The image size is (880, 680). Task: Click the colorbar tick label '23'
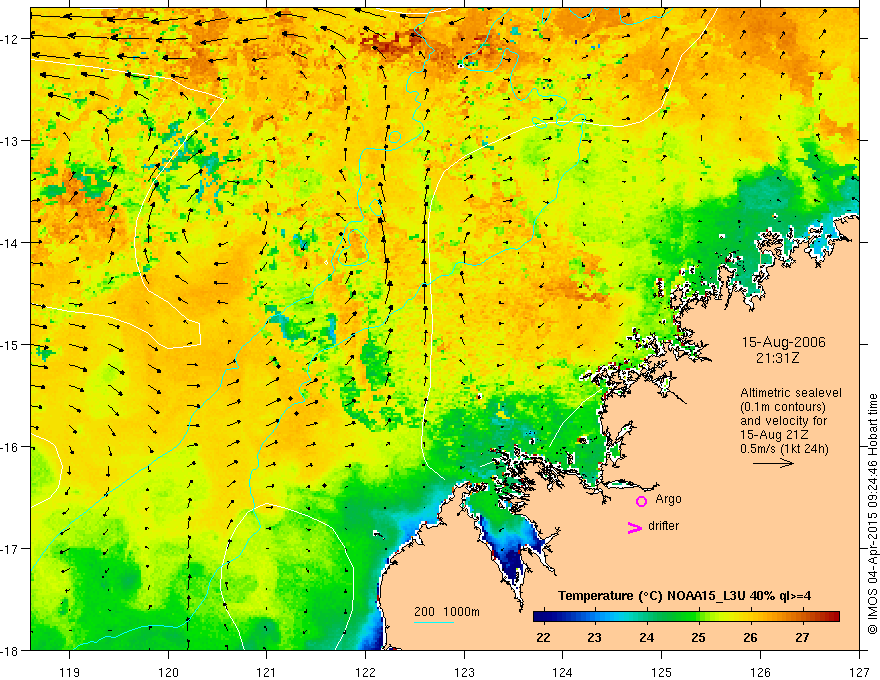click(x=594, y=638)
